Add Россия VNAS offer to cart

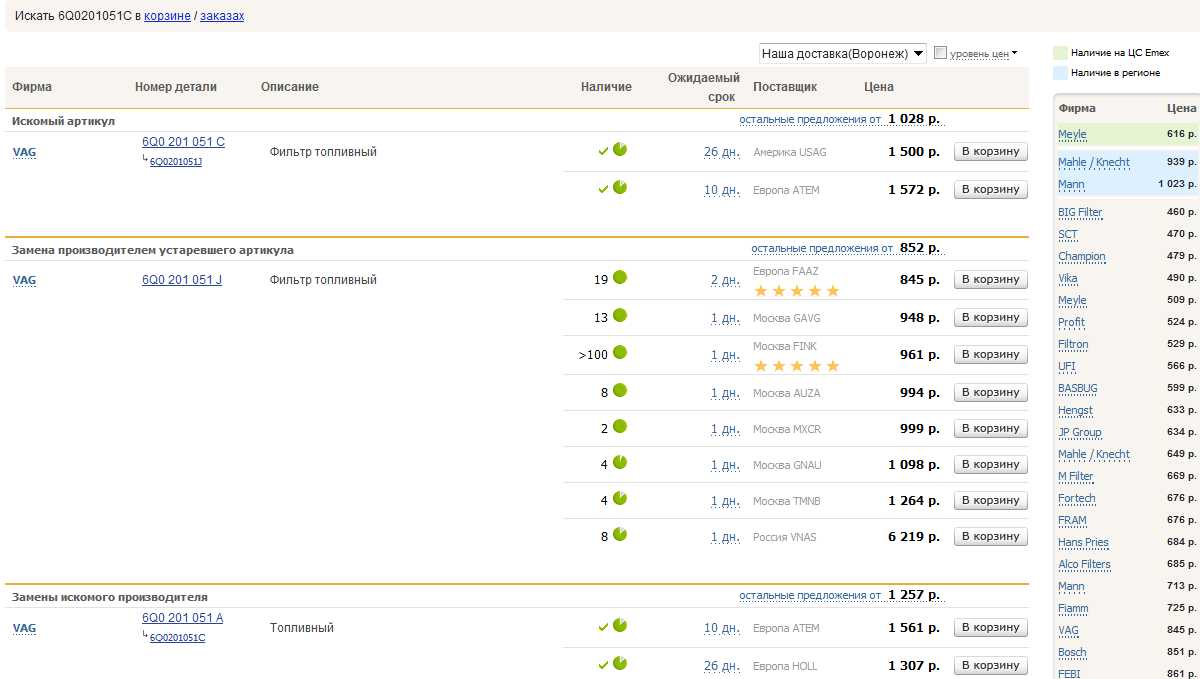[x=990, y=537]
